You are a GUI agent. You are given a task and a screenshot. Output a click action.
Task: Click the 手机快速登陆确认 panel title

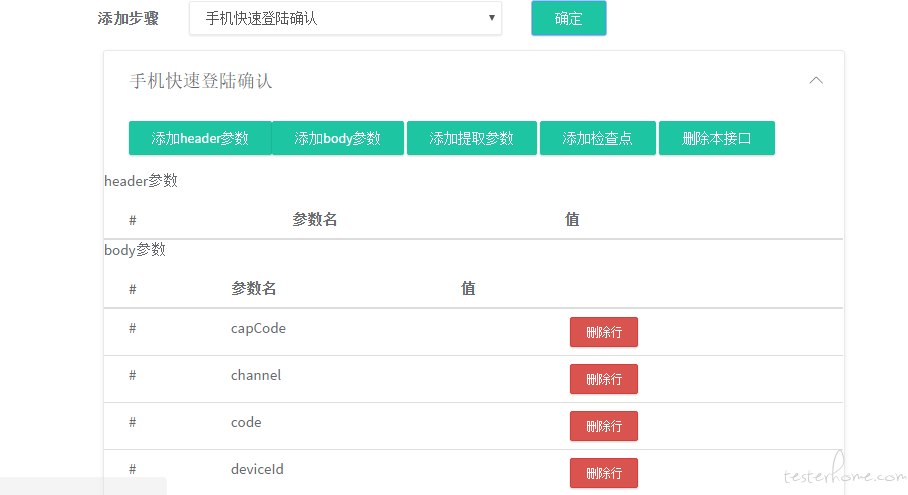pos(201,81)
